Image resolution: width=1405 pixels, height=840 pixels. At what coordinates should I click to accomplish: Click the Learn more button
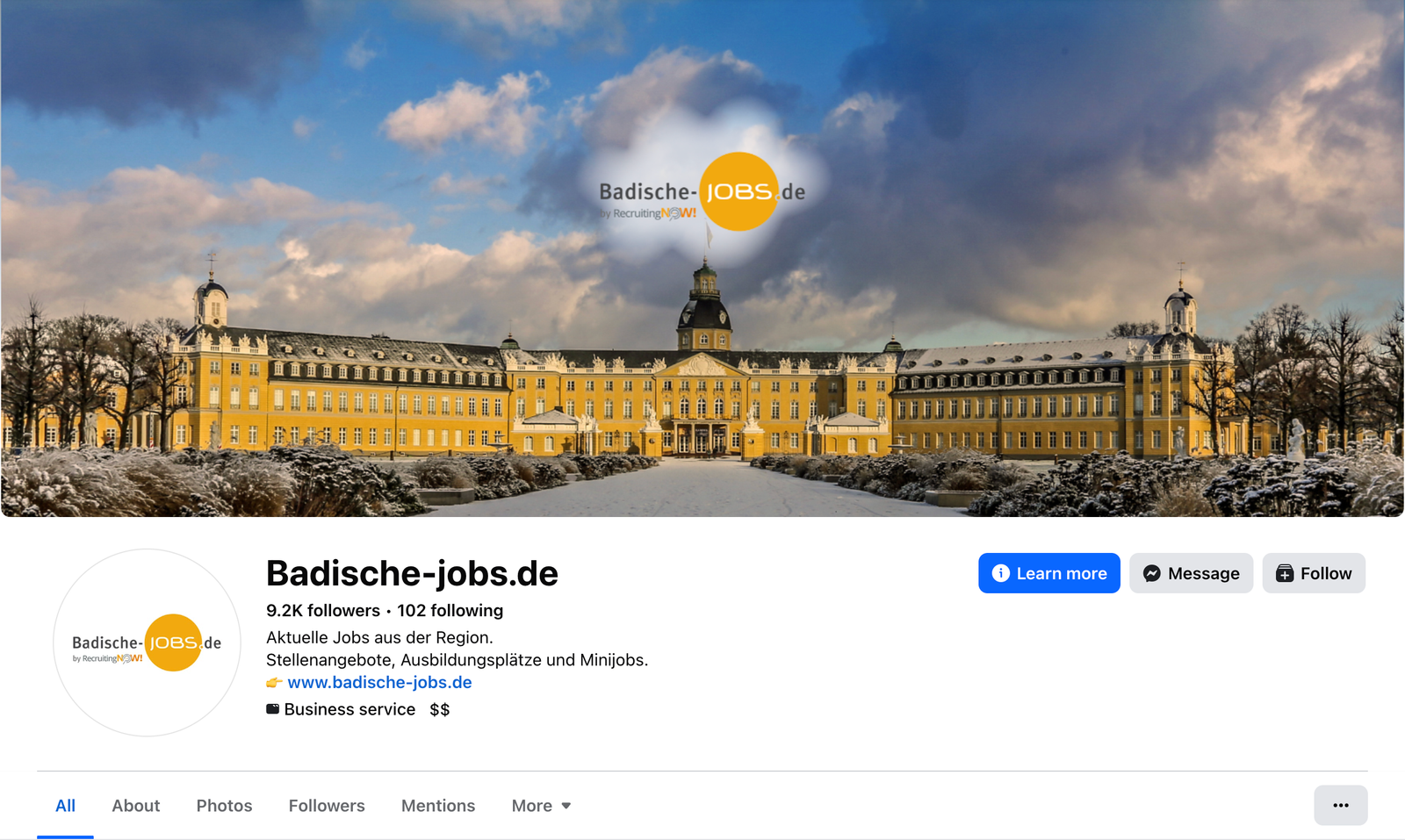pyautogui.click(x=1049, y=573)
